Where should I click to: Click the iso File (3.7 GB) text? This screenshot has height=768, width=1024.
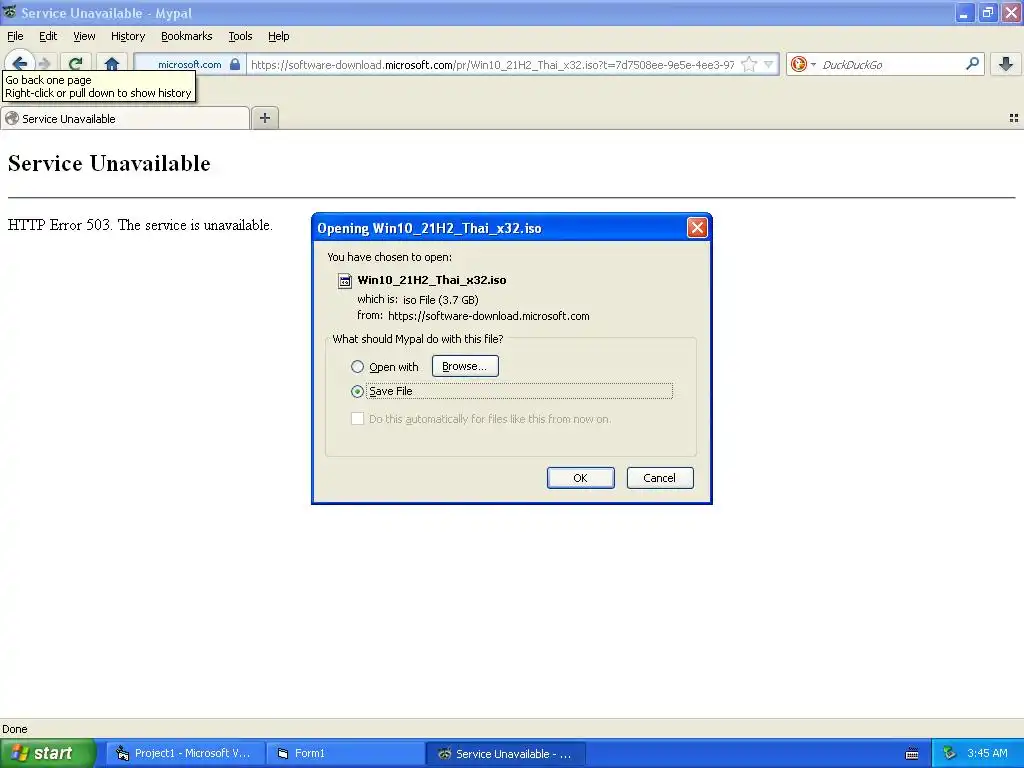441,300
